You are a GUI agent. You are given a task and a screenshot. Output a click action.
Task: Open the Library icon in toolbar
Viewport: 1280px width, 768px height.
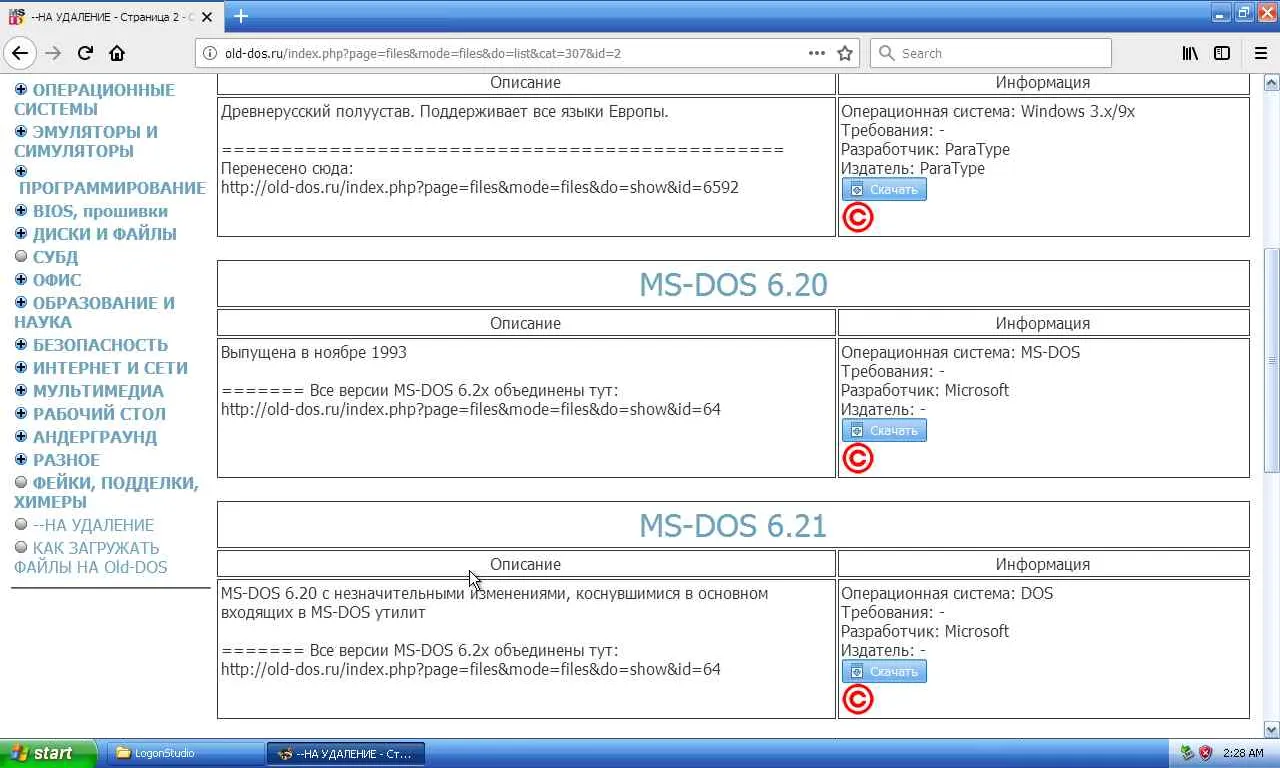pyautogui.click(x=1190, y=53)
